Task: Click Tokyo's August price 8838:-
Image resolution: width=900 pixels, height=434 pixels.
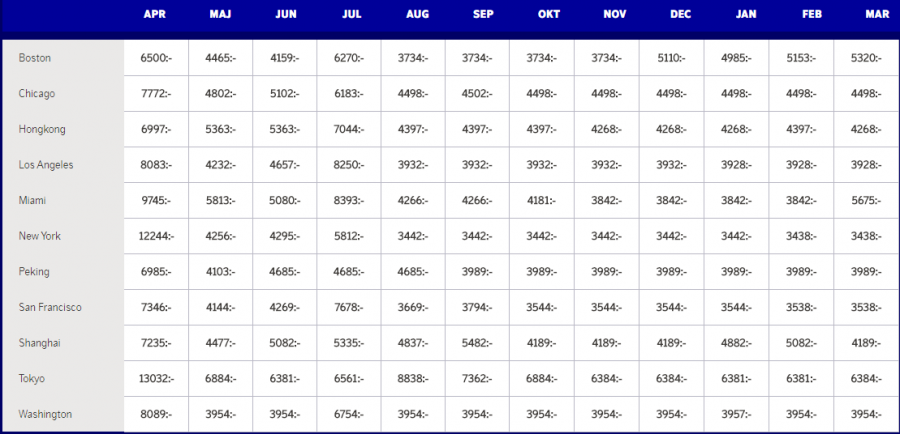Action: tap(413, 378)
